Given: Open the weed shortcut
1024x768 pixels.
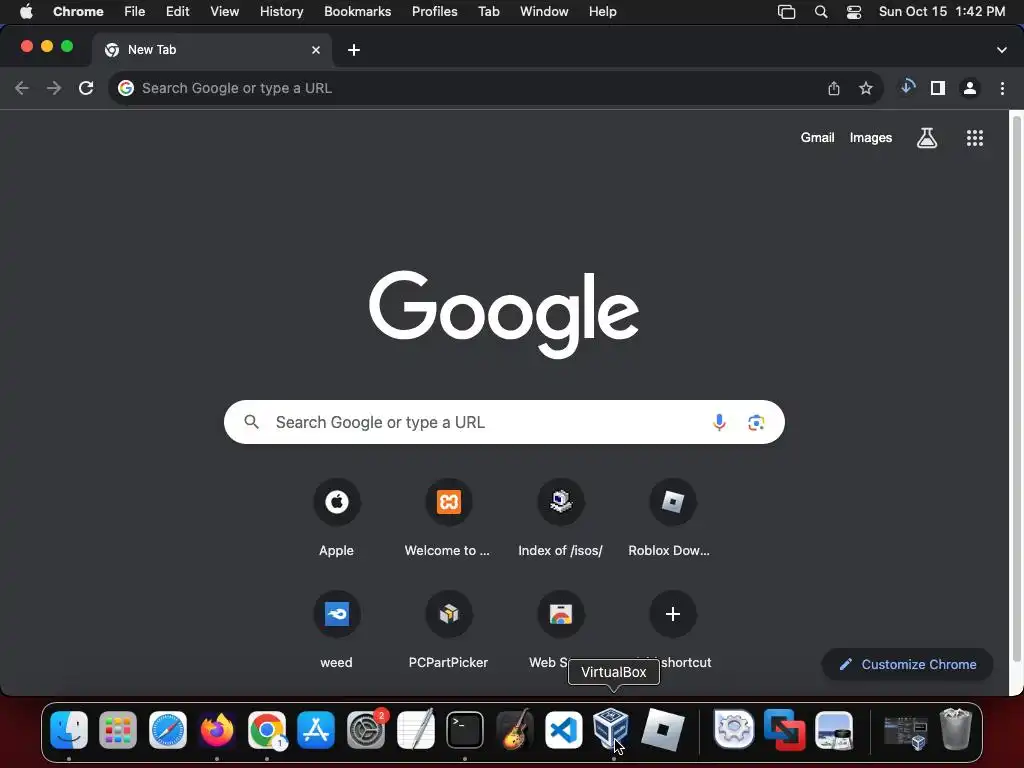Looking at the screenshot, I should coord(336,630).
